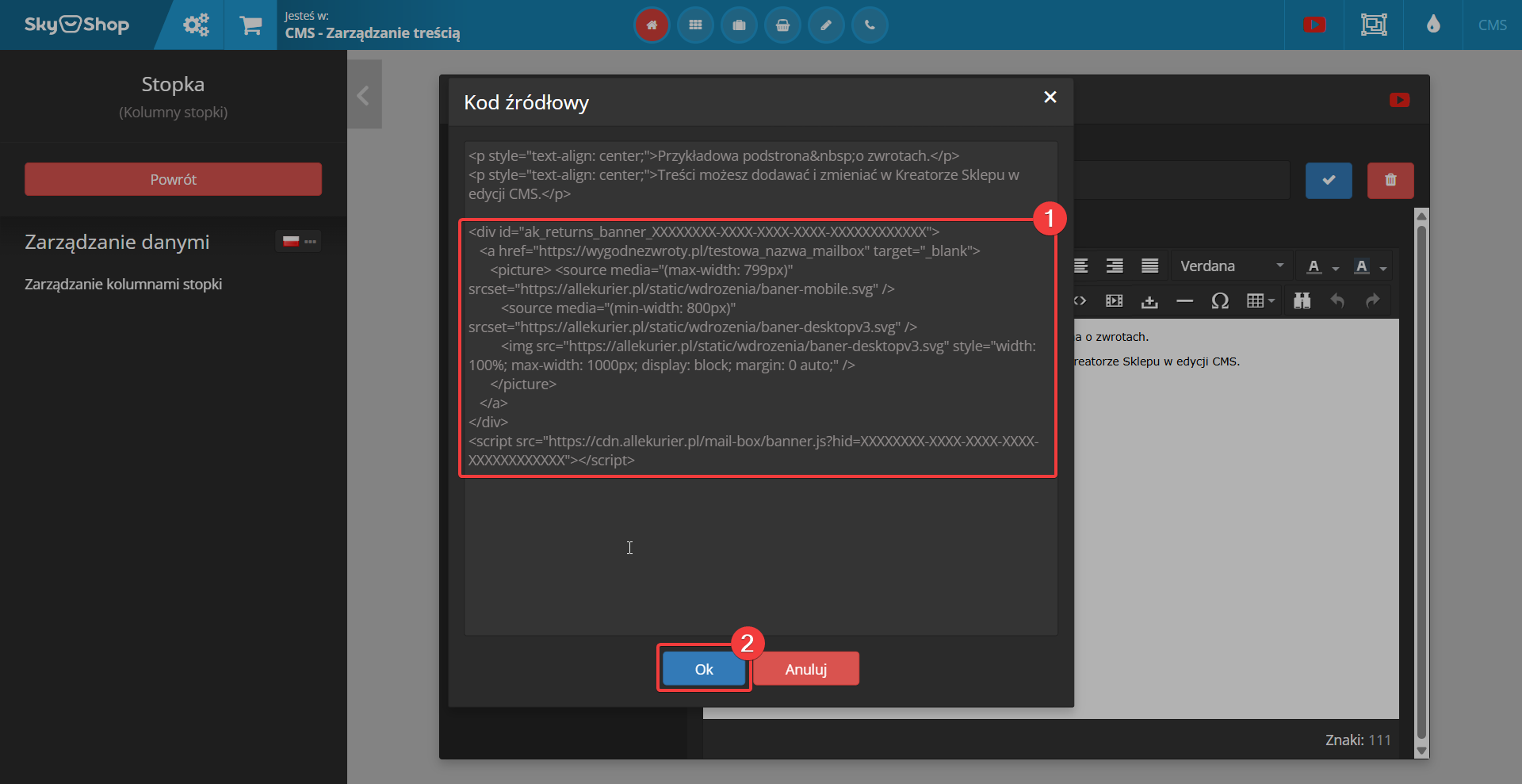Apply text color with underlined A
Screen dimensions: 1522x784
[x=1314, y=266]
